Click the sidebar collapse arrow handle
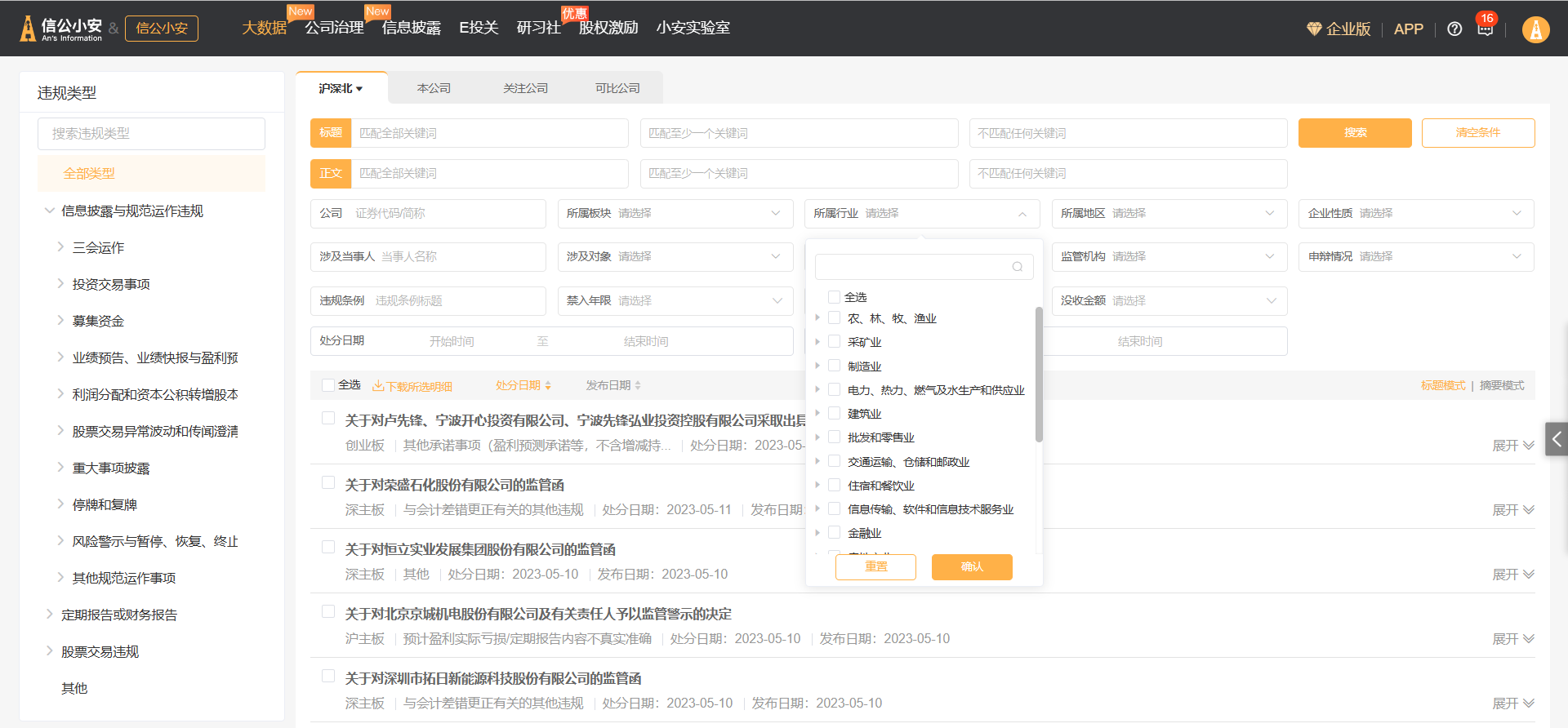The height and width of the screenshot is (728, 1568). pos(1557,439)
